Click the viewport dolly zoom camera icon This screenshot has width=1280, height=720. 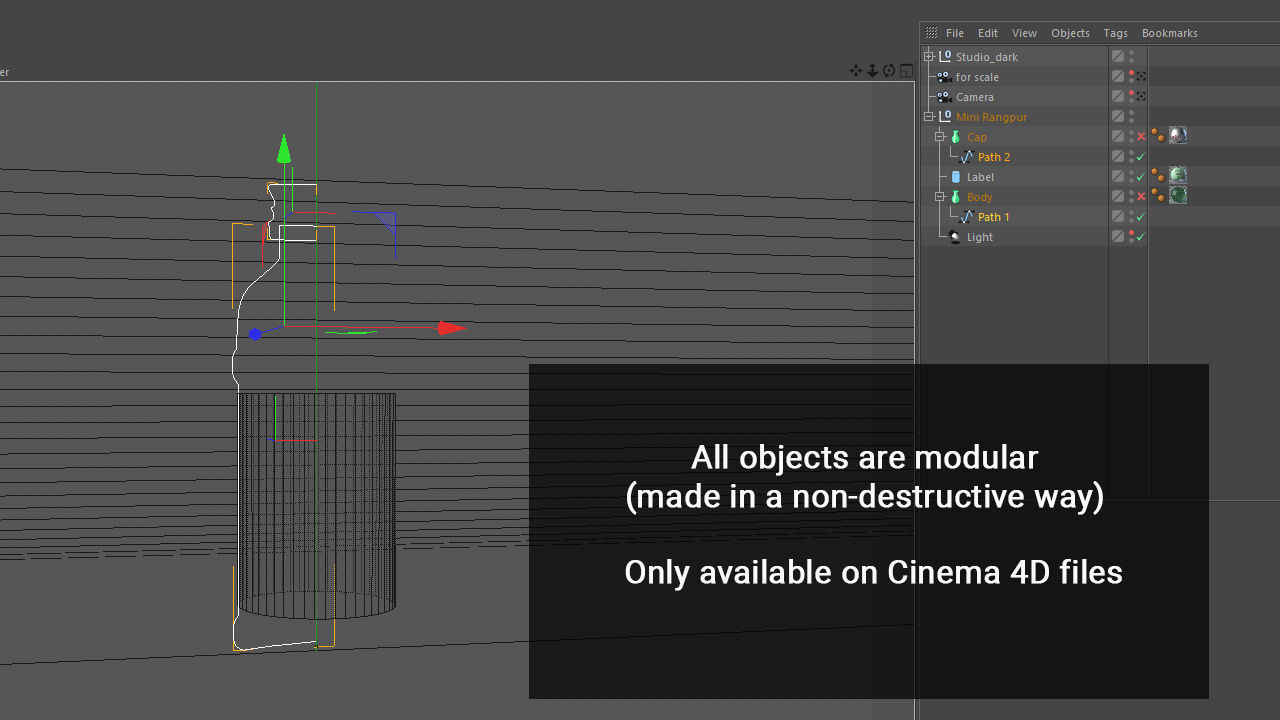click(872, 71)
